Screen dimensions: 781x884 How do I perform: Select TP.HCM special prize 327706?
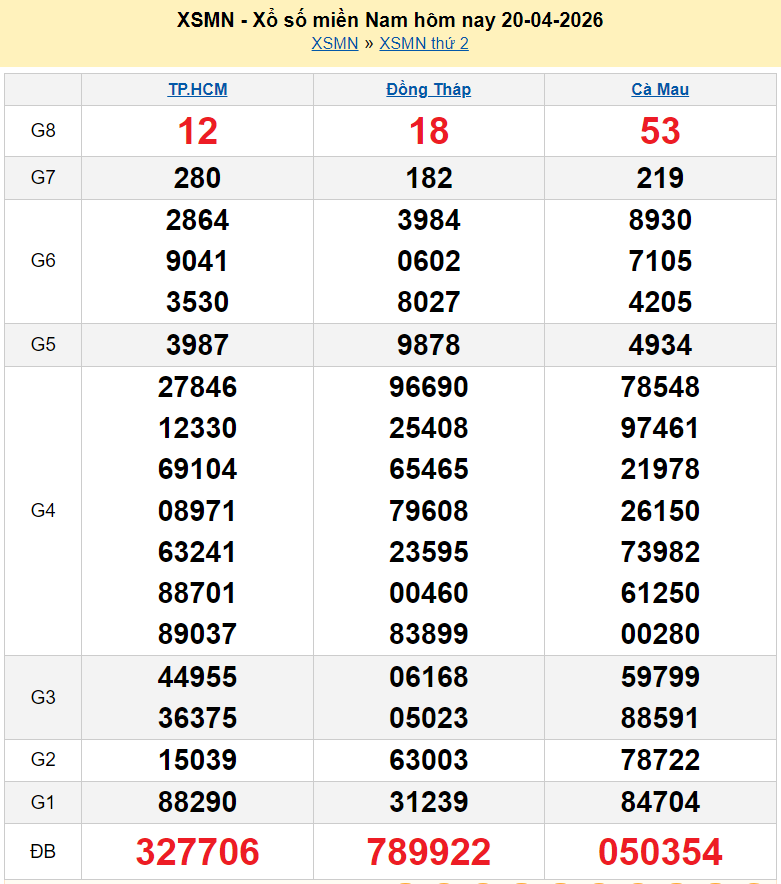(x=197, y=852)
